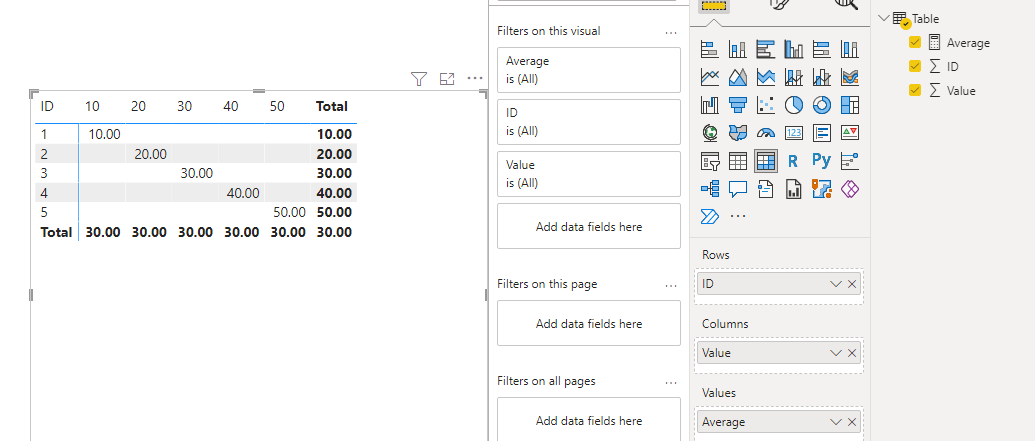Open the Analytics magnifier tab
The image size is (1035, 441).
pos(846,5)
